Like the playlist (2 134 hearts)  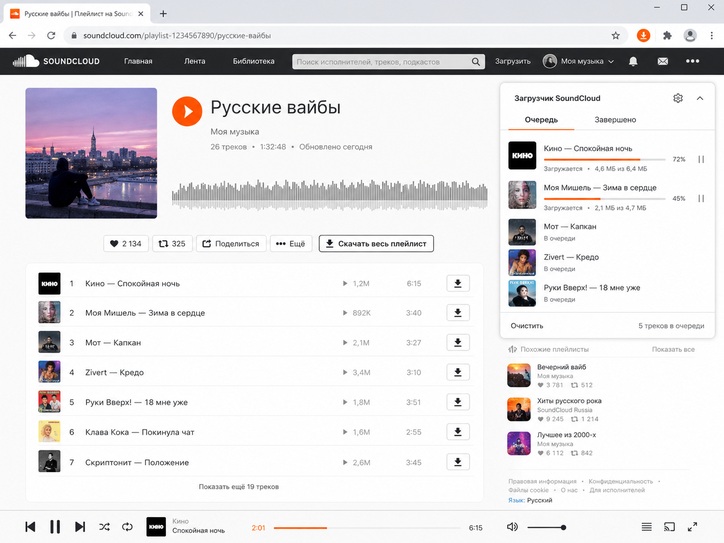tap(126, 243)
